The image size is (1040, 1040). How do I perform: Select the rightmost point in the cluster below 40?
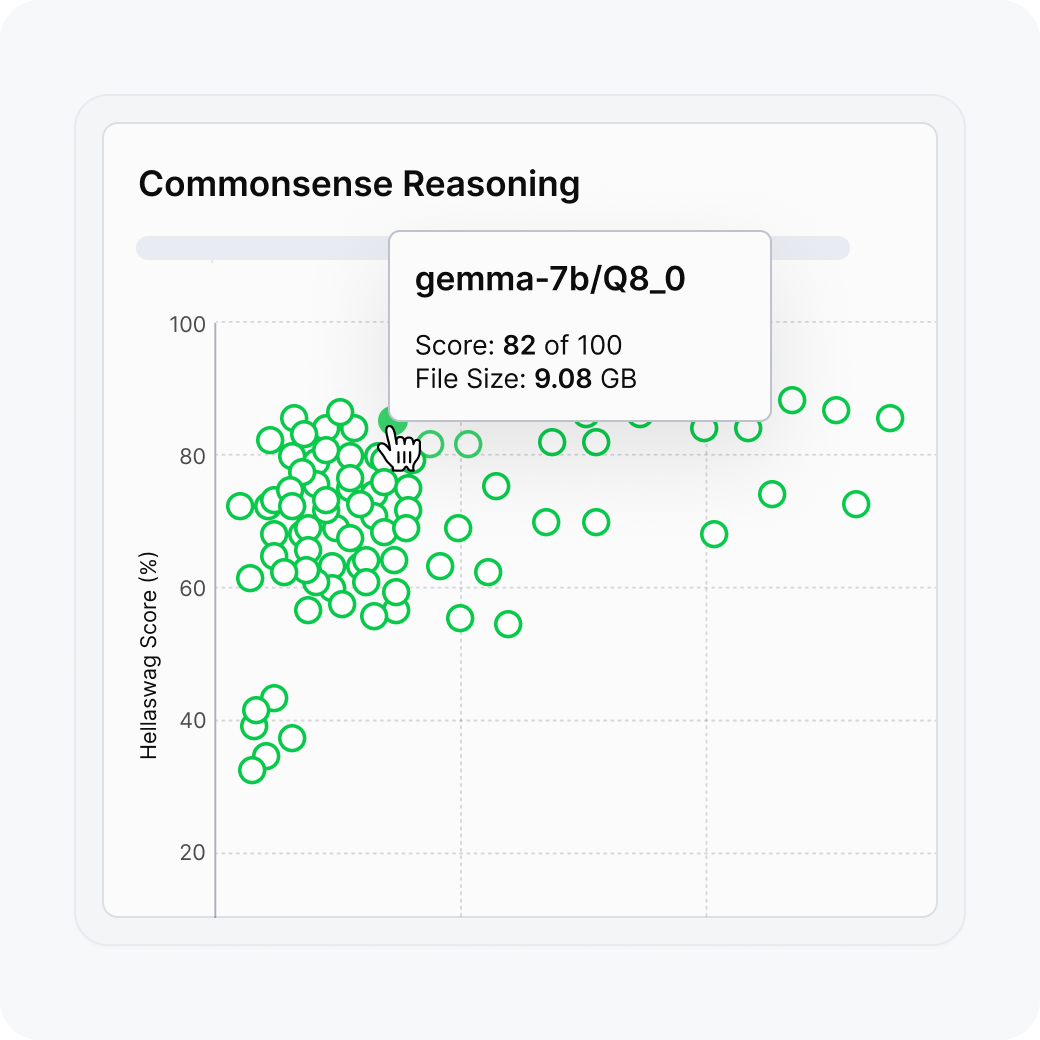[292, 738]
